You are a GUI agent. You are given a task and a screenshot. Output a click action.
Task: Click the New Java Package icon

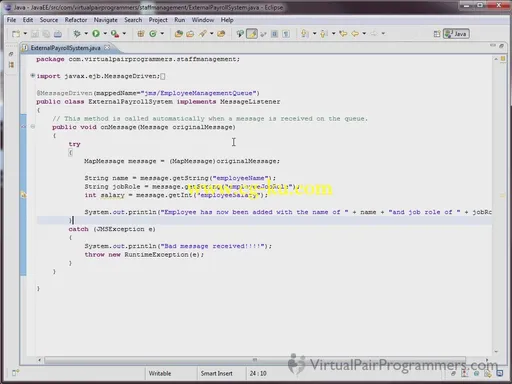coord(141,34)
